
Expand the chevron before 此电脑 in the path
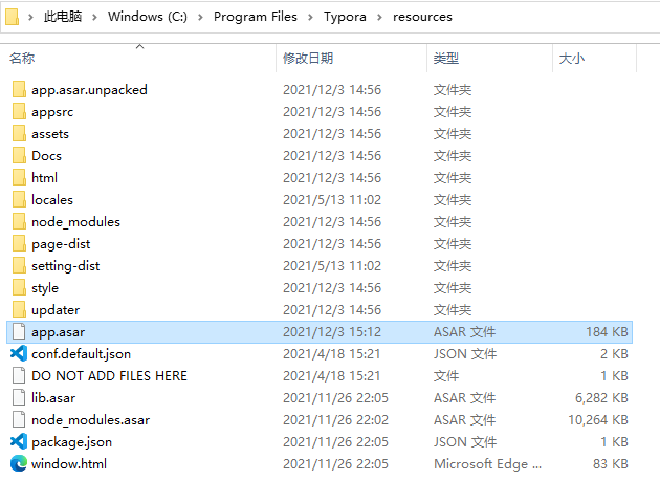click(x=30, y=17)
